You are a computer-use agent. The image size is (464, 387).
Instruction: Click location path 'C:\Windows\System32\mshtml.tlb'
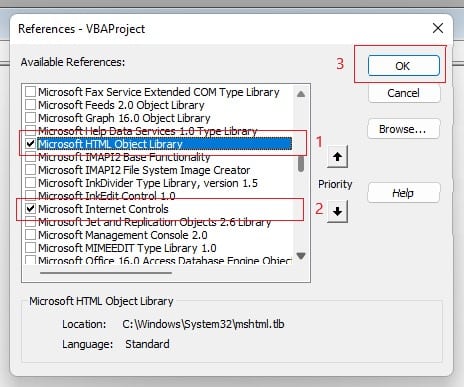point(203,324)
